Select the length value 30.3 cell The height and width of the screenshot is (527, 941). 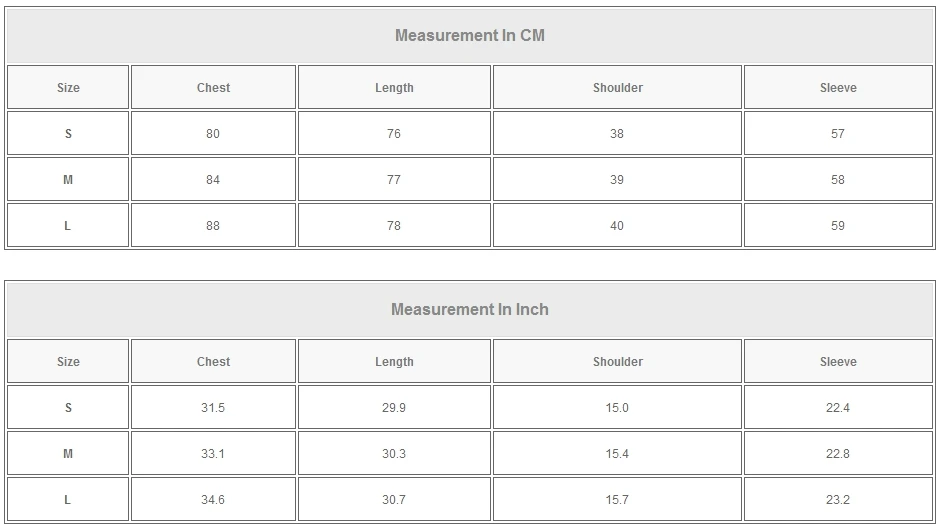tap(394, 454)
